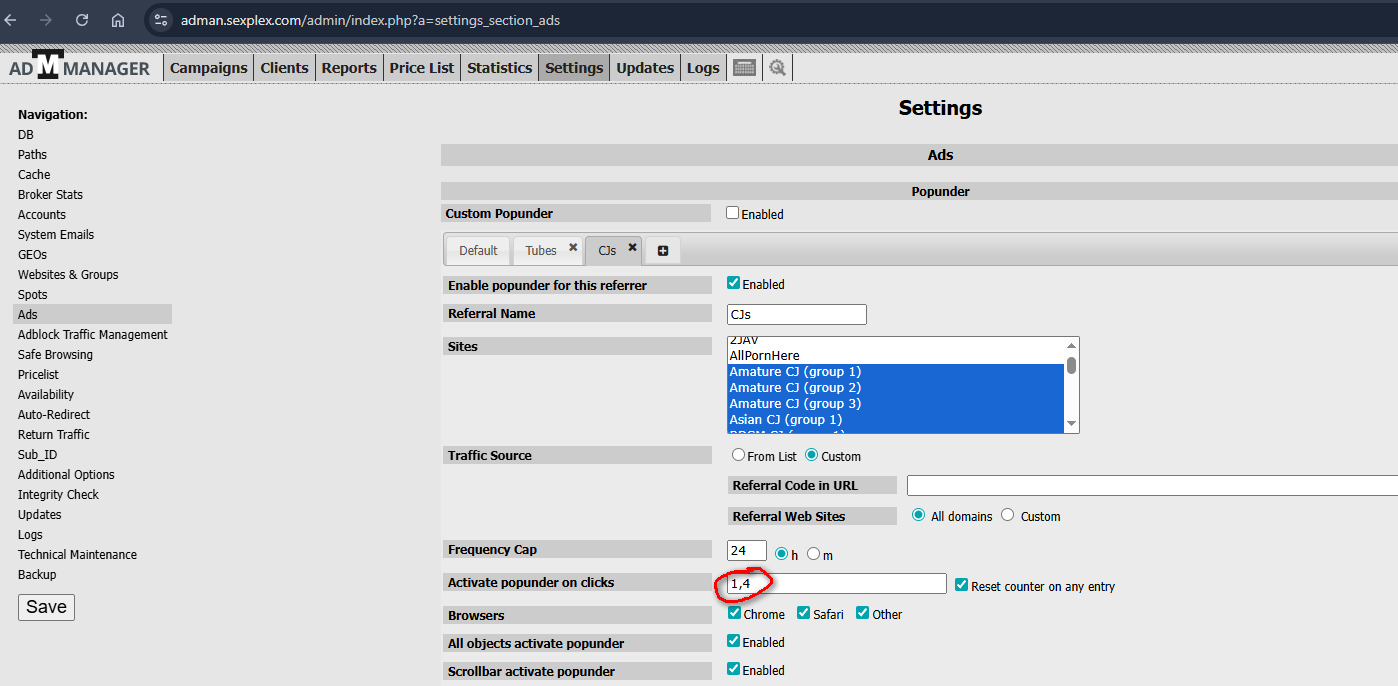Add a new referrer tab with plus icon
The image size is (1398, 686).
click(663, 250)
